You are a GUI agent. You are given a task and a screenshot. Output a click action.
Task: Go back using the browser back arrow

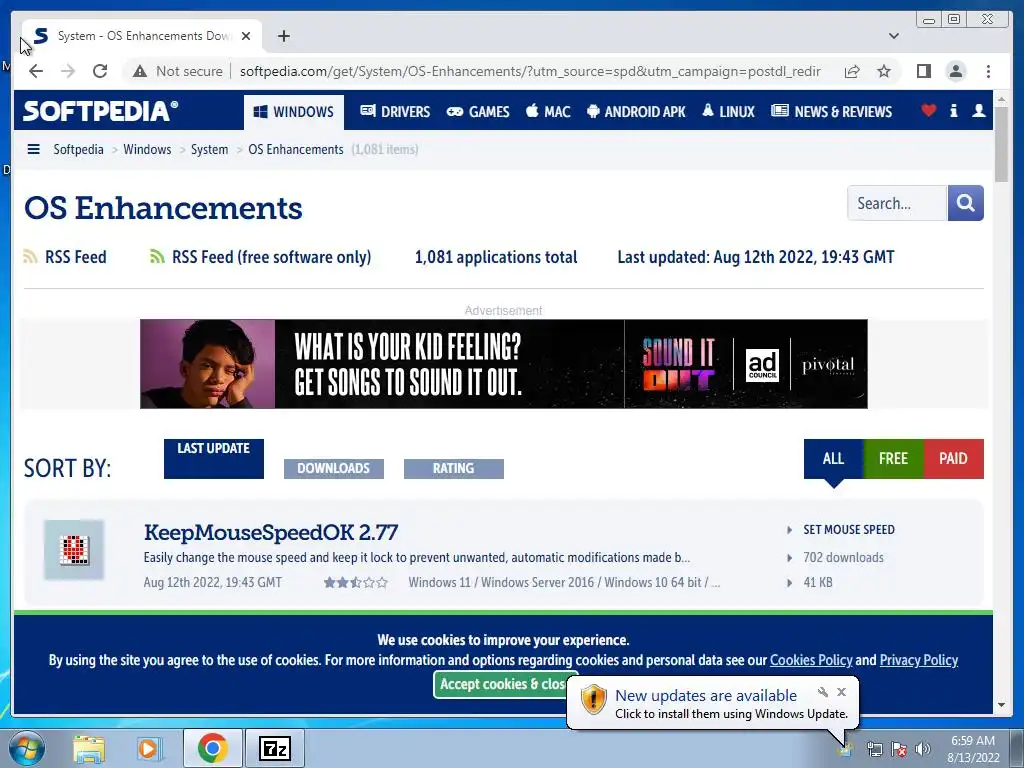[x=36, y=71]
